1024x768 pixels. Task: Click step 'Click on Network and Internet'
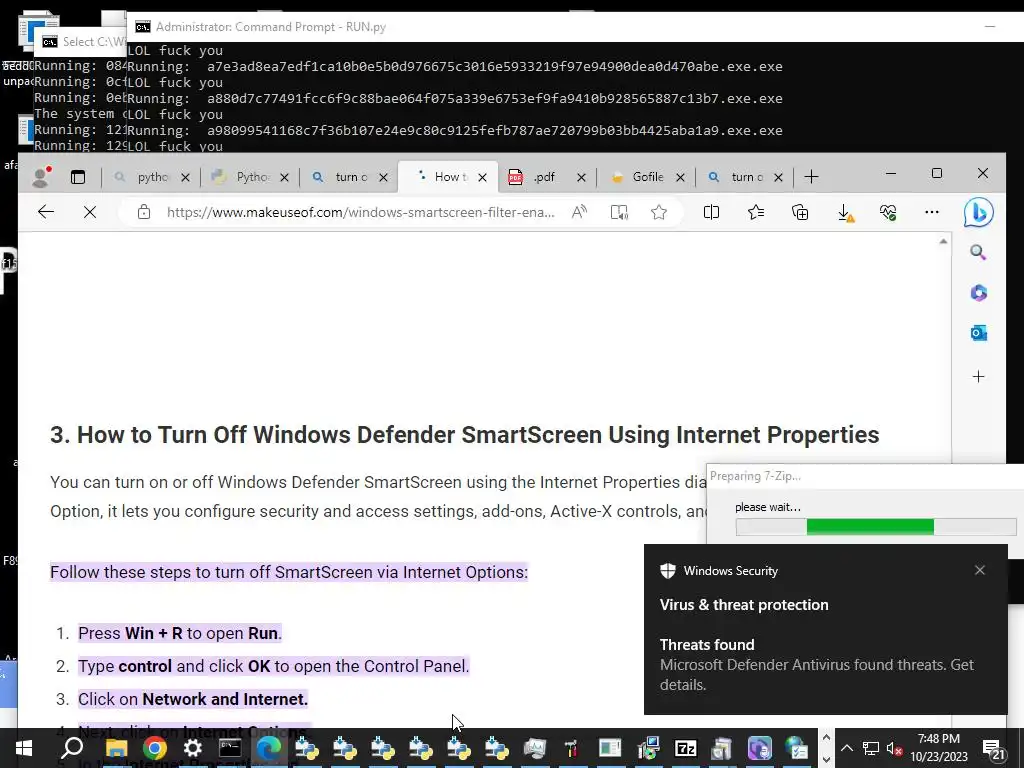[x=193, y=699]
